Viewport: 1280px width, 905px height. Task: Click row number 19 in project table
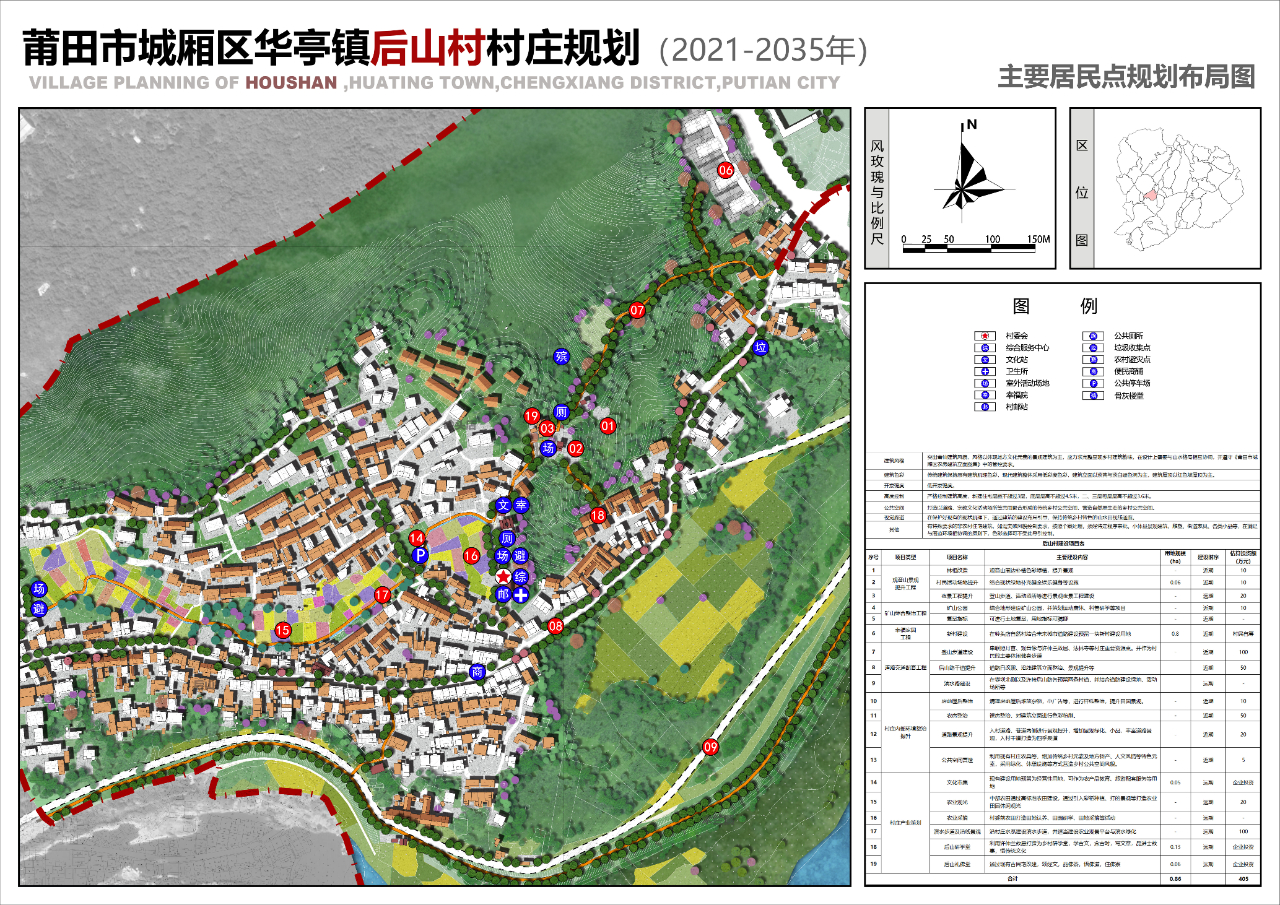[872, 863]
